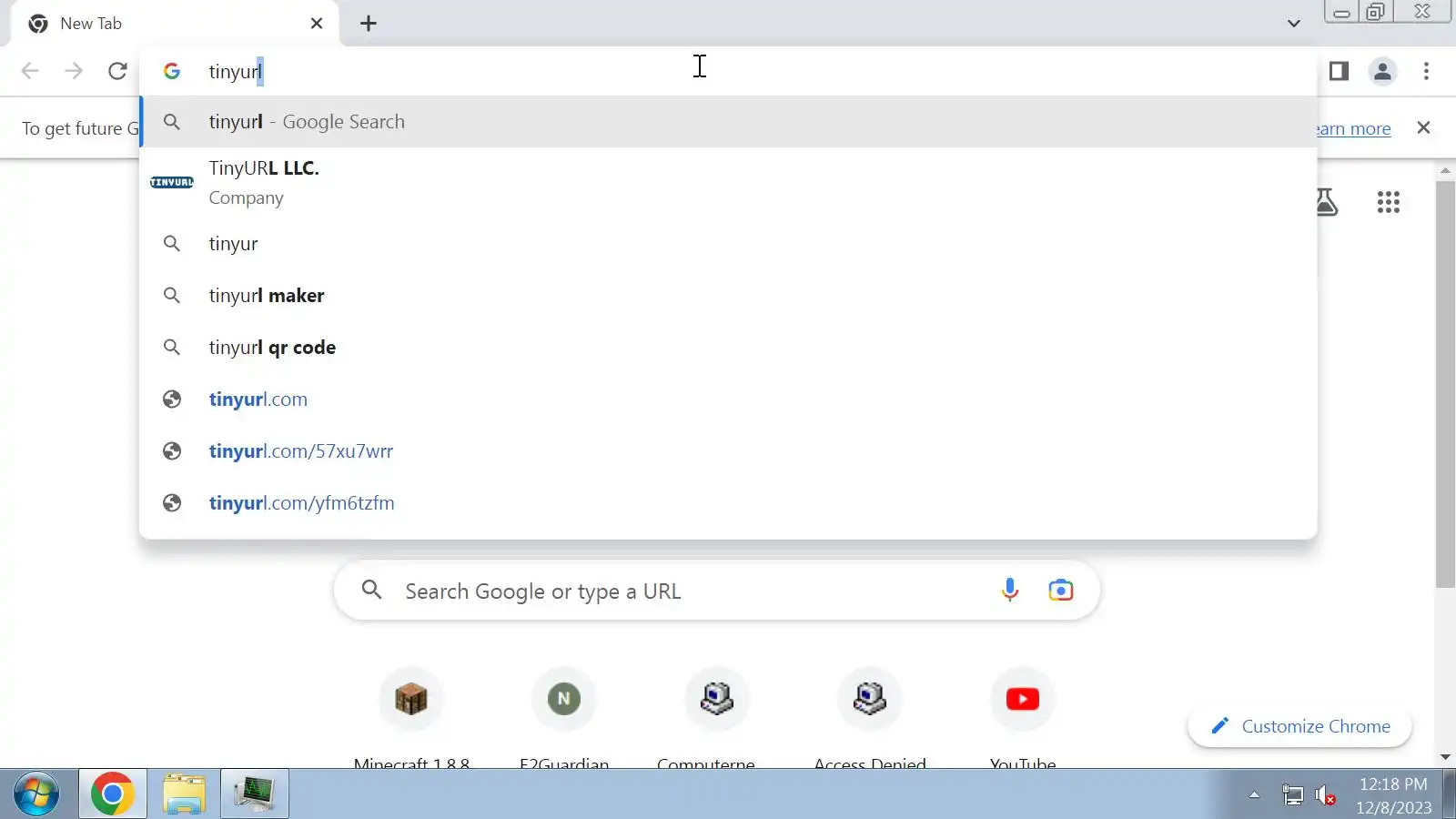Image resolution: width=1456 pixels, height=819 pixels.
Task: Click search icon beside tinyurl maker
Action: point(172,296)
